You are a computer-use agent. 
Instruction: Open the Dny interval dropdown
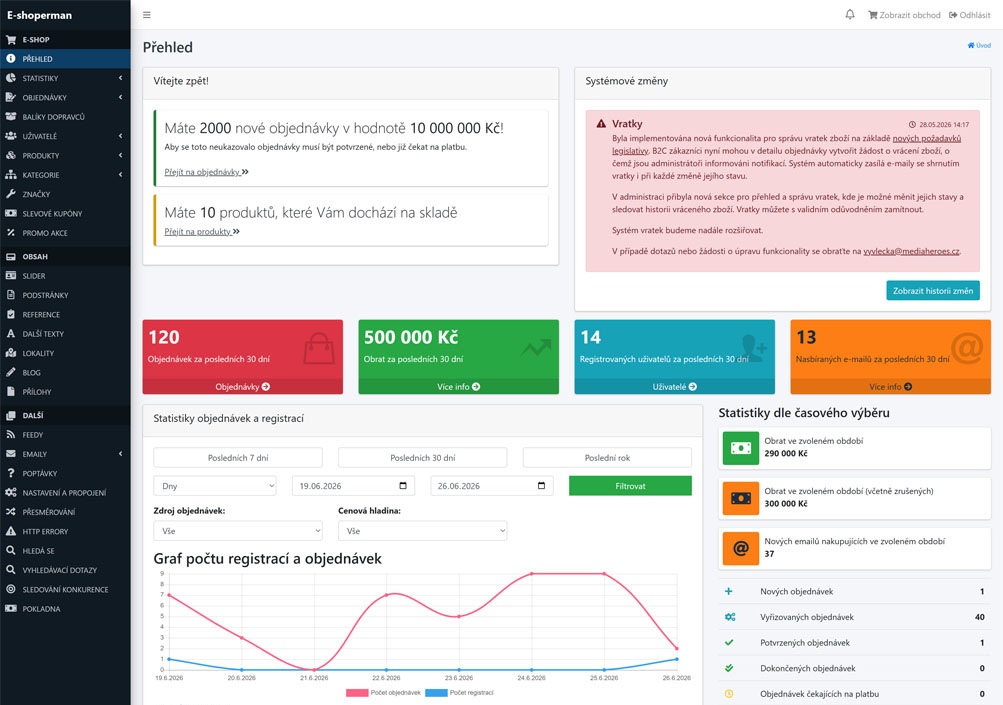(x=215, y=486)
